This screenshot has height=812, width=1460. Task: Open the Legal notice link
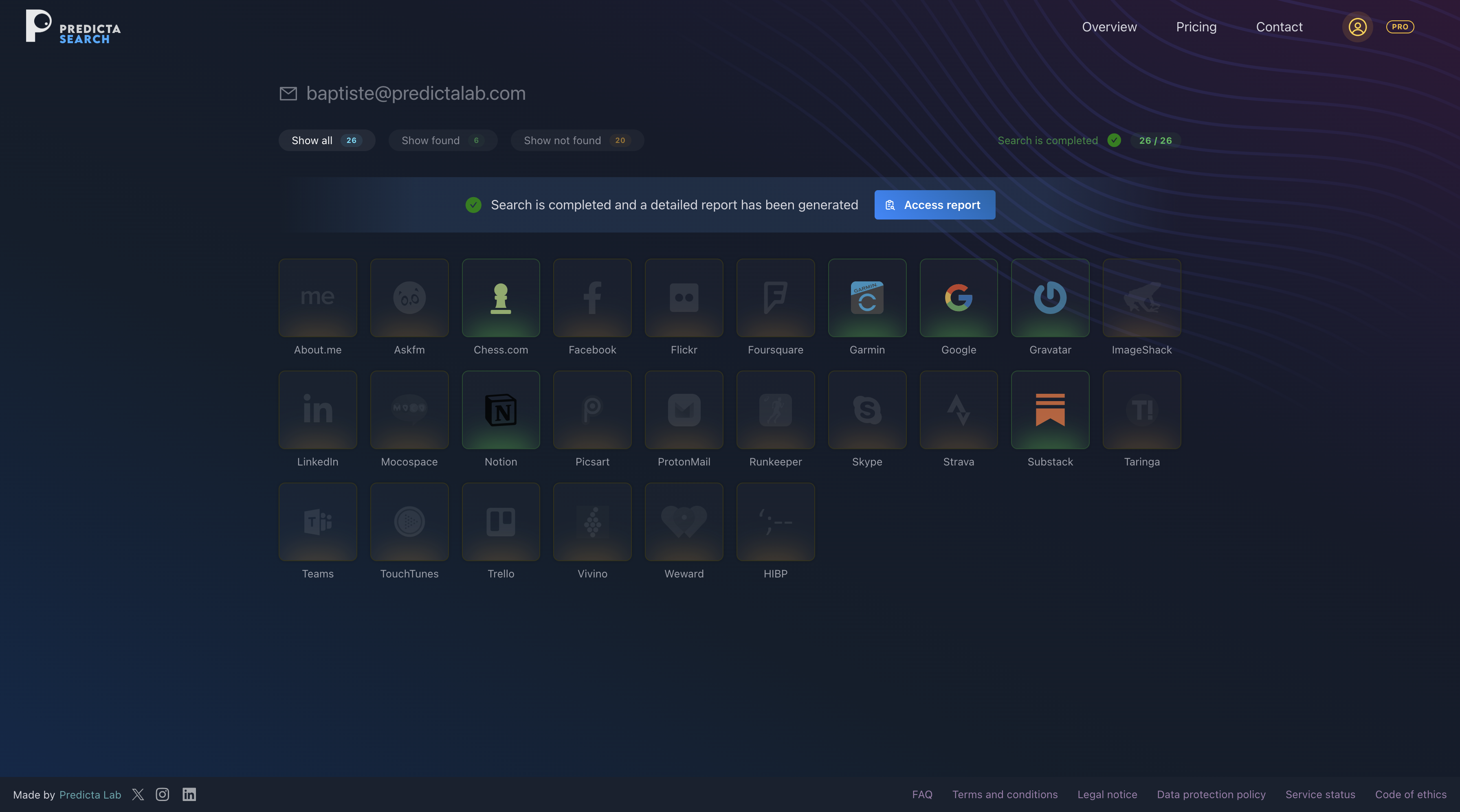click(1107, 794)
